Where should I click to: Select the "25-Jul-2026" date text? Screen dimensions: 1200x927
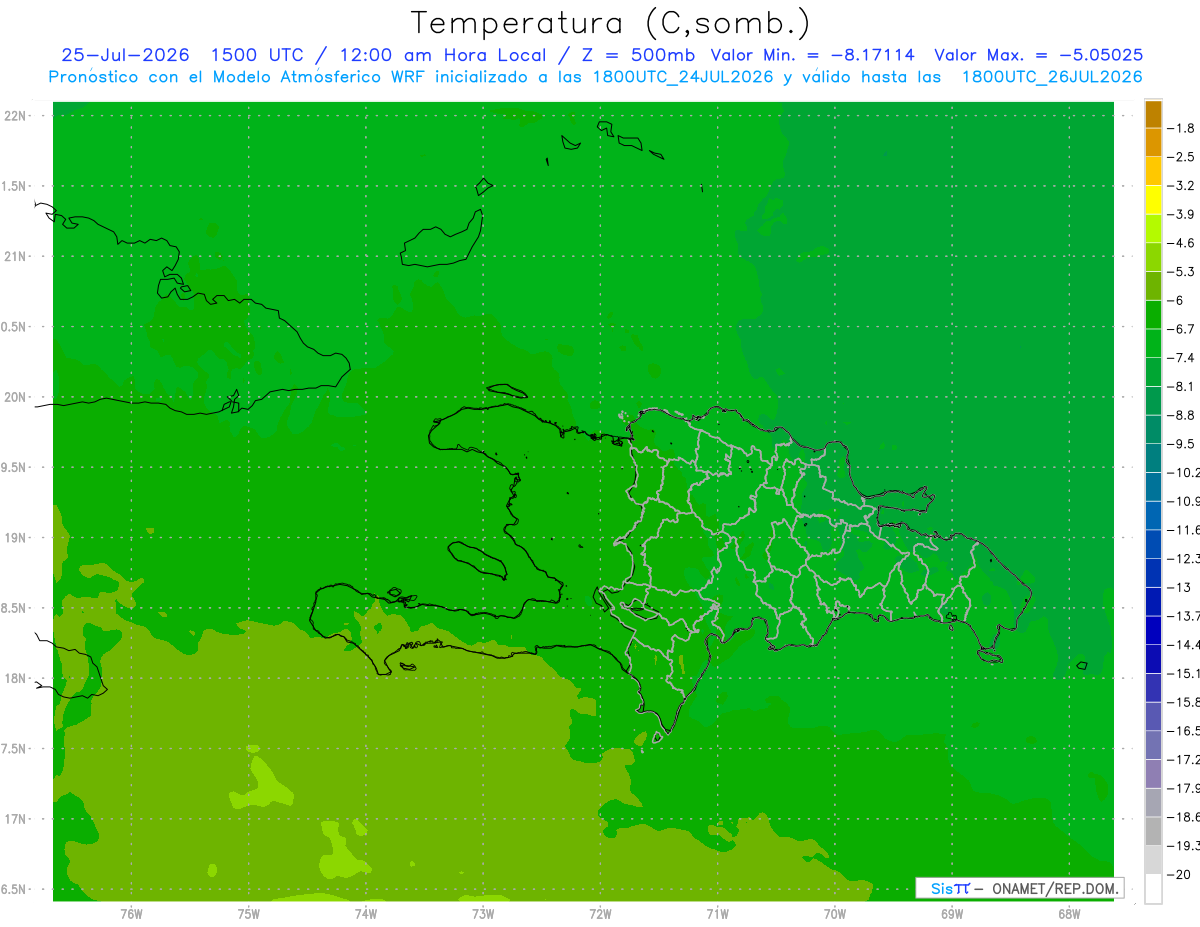click(x=125, y=55)
